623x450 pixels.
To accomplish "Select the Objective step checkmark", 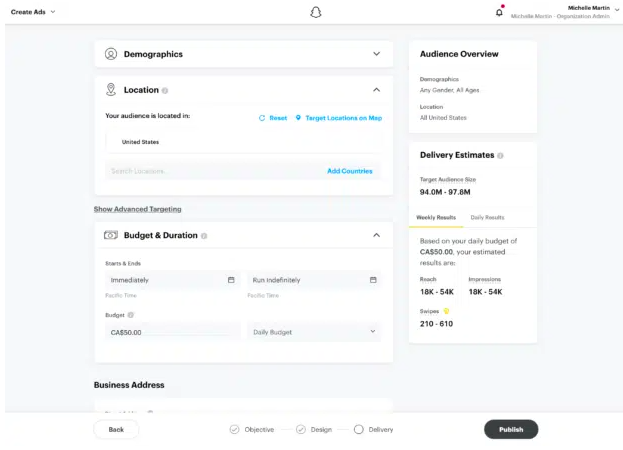I will point(234,429).
